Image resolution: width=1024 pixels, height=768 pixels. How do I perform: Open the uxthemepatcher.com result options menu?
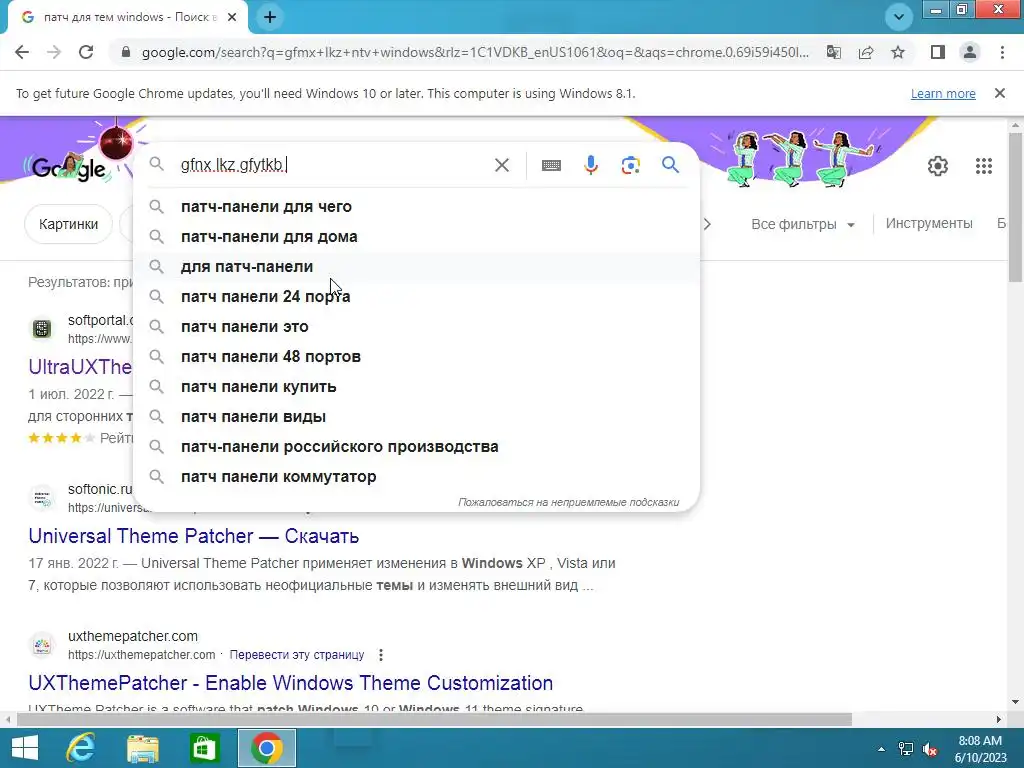pos(381,654)
